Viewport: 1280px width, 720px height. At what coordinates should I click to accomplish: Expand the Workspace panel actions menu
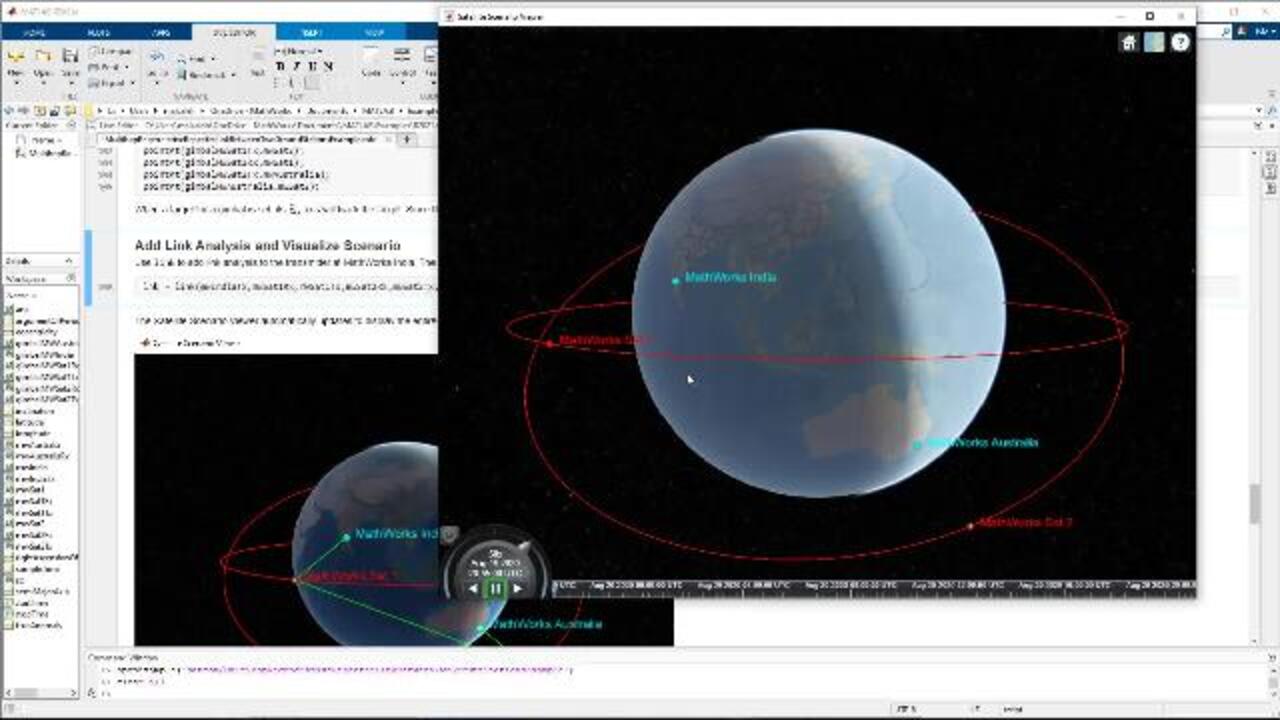point(72,278)
